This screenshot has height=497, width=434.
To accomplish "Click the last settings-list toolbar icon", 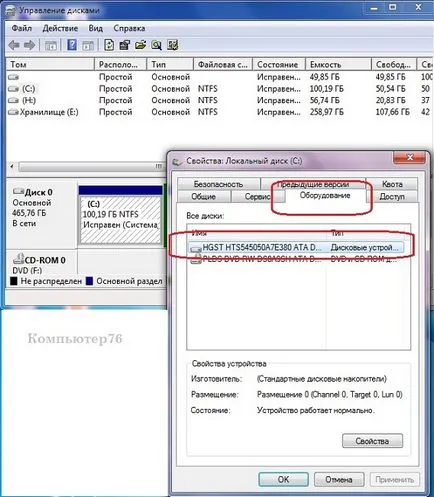I will (173, 45).
